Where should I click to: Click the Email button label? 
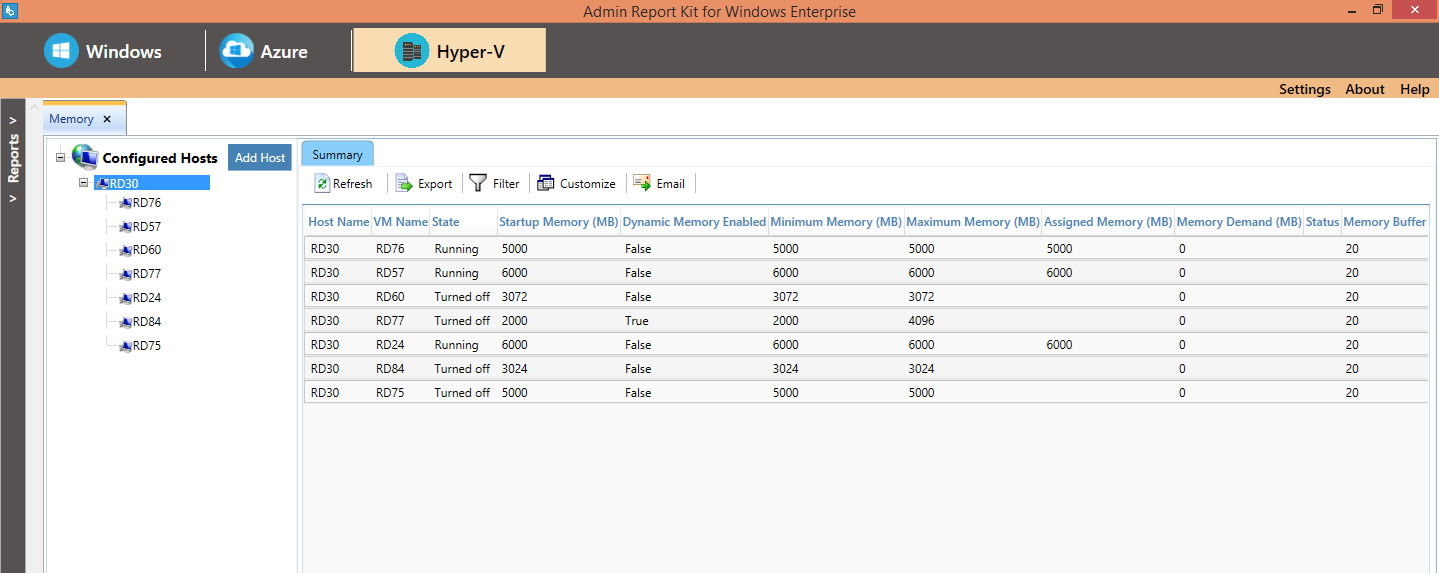tap(671, 184)
